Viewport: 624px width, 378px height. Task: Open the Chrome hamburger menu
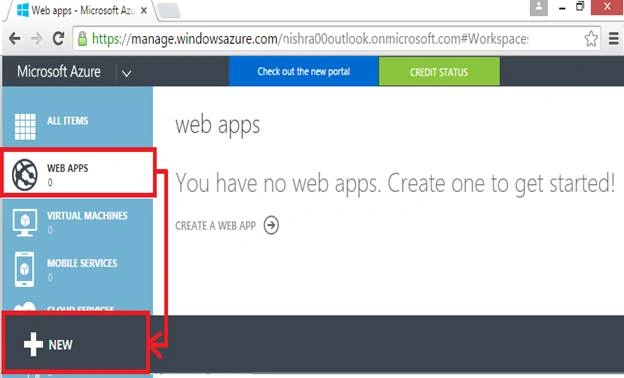click(x=614, y=39)
